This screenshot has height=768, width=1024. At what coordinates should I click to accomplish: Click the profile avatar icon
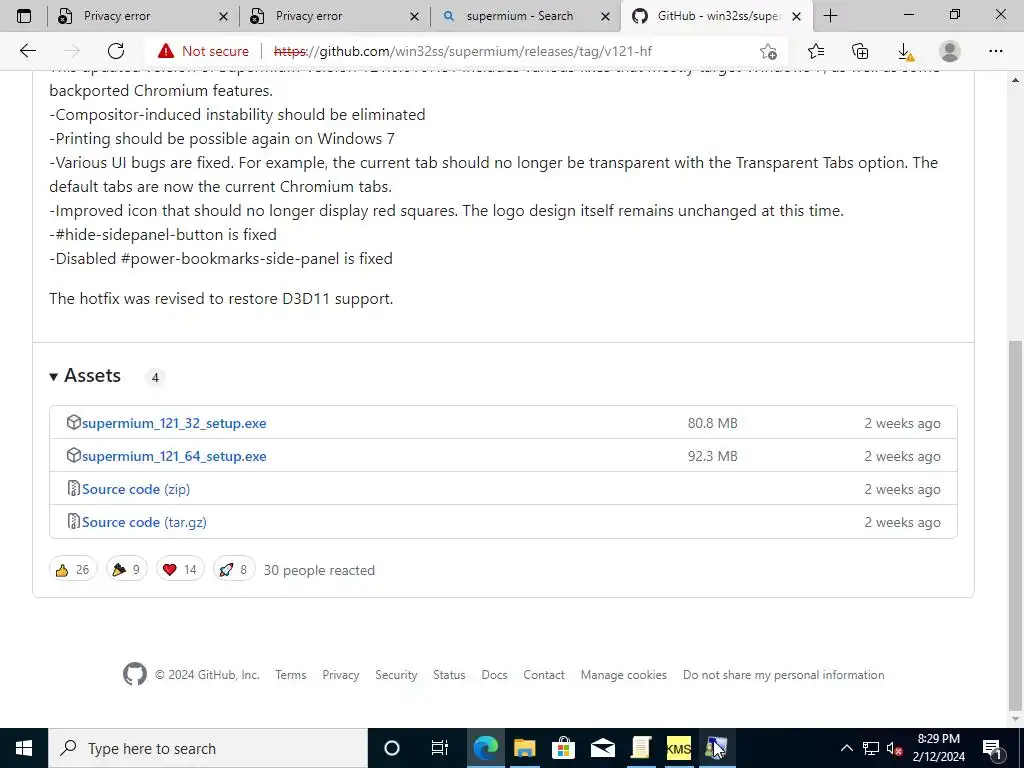click(x=950, y=51)
